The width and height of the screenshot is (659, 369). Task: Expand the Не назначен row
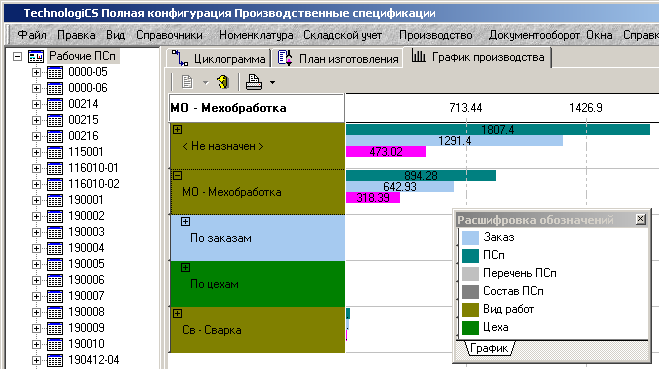[x=177, y=129]
